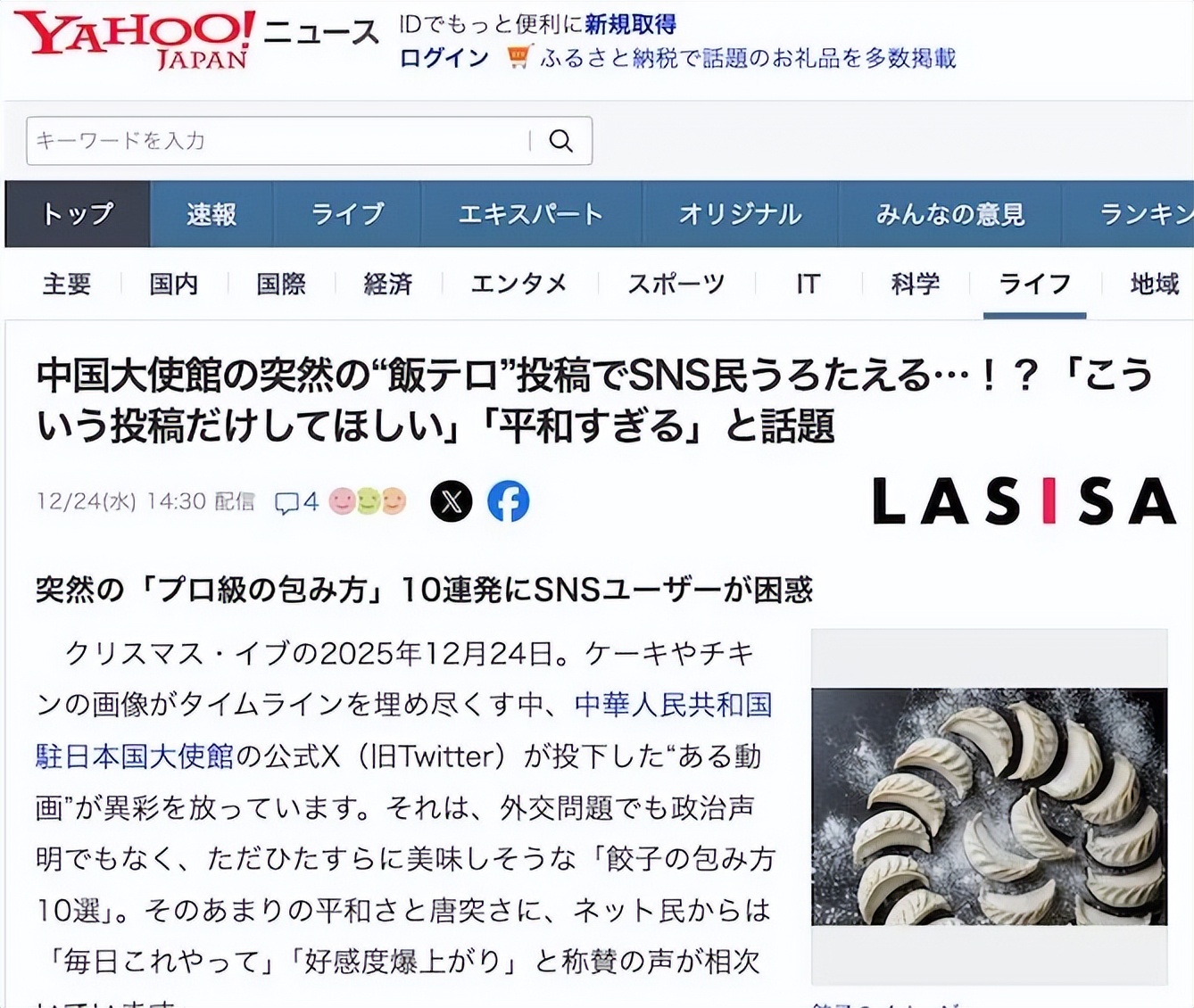Select the トップ navigation tab

pyautogui.click(x=78, y=214)
